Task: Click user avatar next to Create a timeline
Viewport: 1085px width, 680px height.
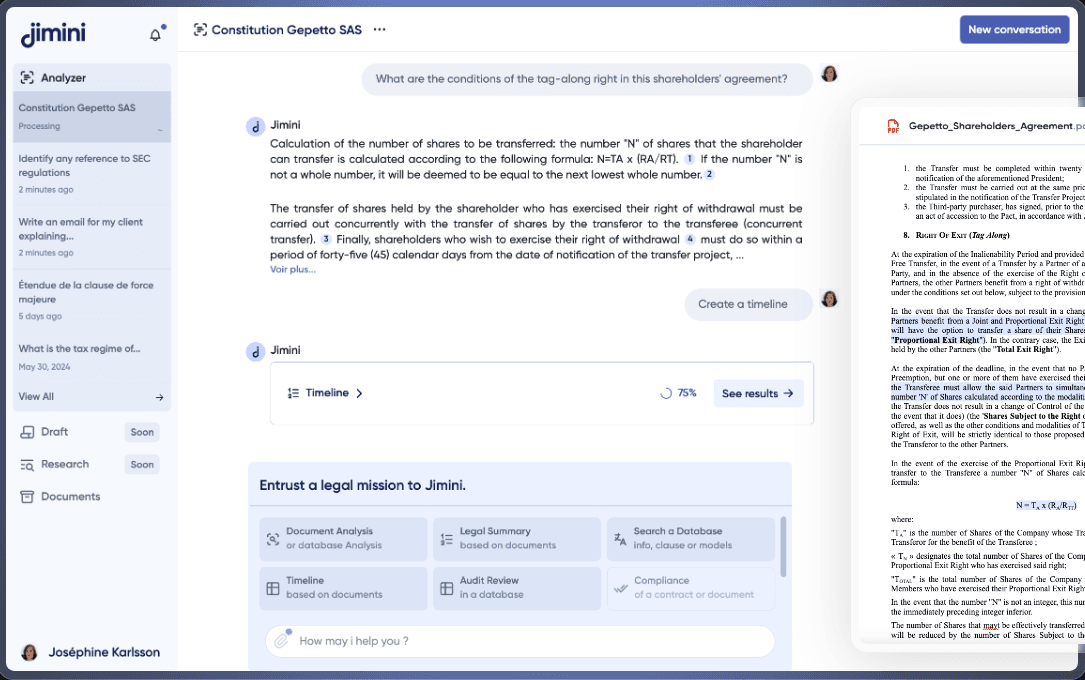Action: click(829, 299)
